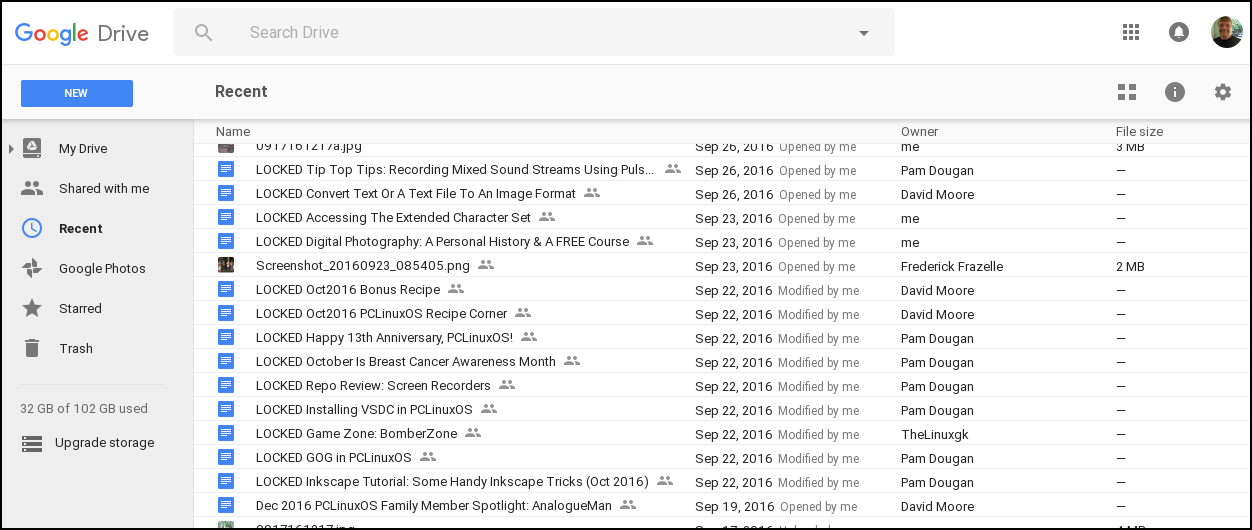Click the NEW button

[77, 93]
